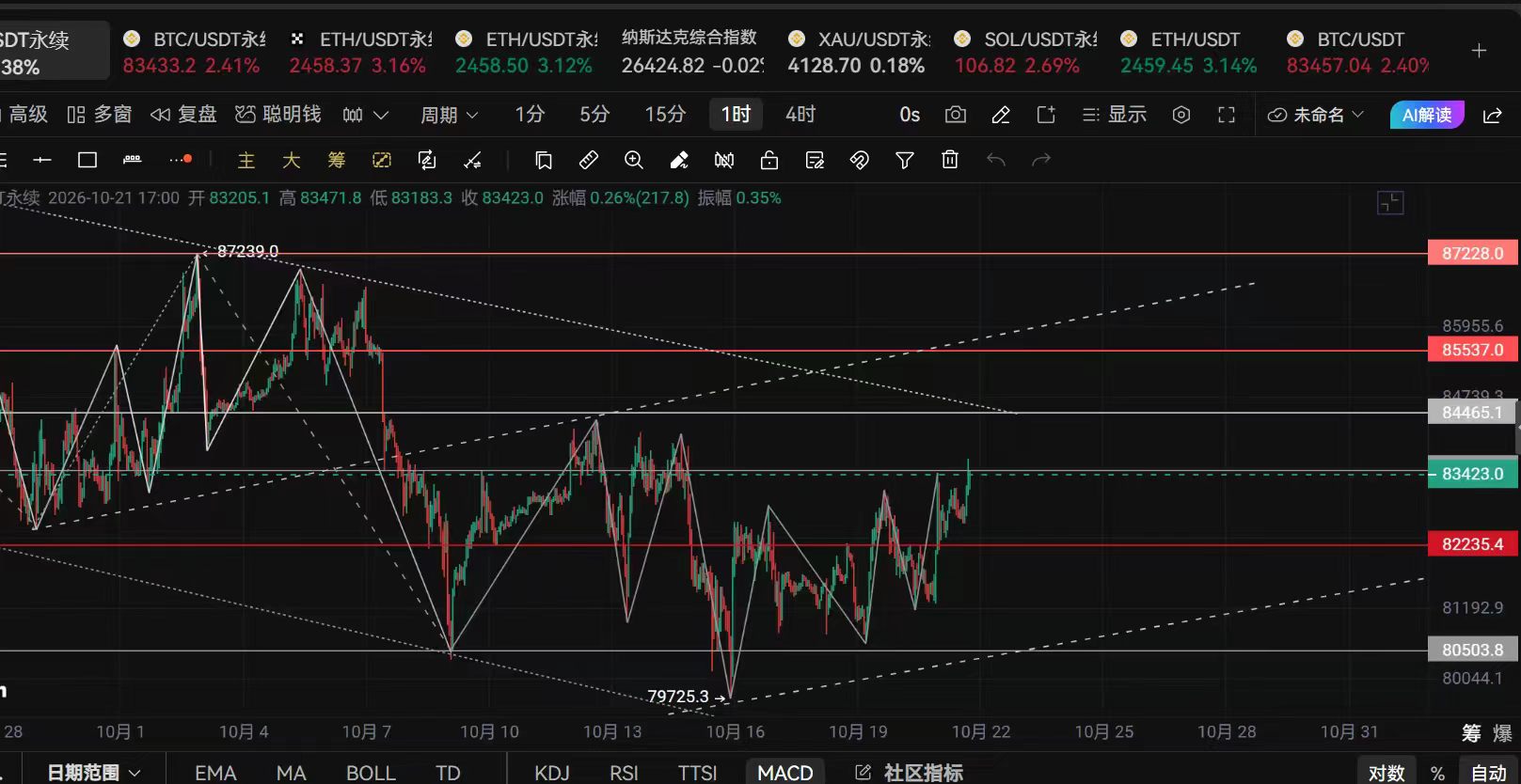Add a new tab with plus icon
1521x784 pixels.
click(1480, 51)
